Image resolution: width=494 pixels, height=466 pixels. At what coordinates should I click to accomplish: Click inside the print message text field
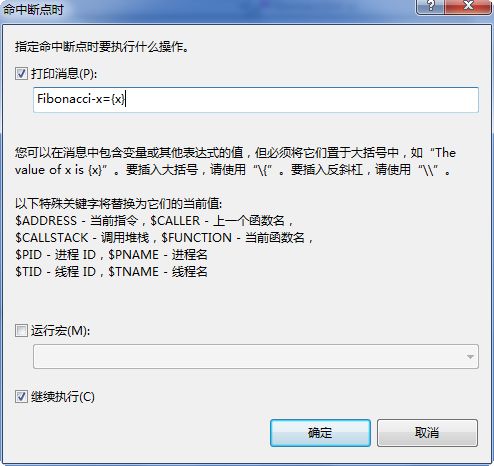click(256, 100)
